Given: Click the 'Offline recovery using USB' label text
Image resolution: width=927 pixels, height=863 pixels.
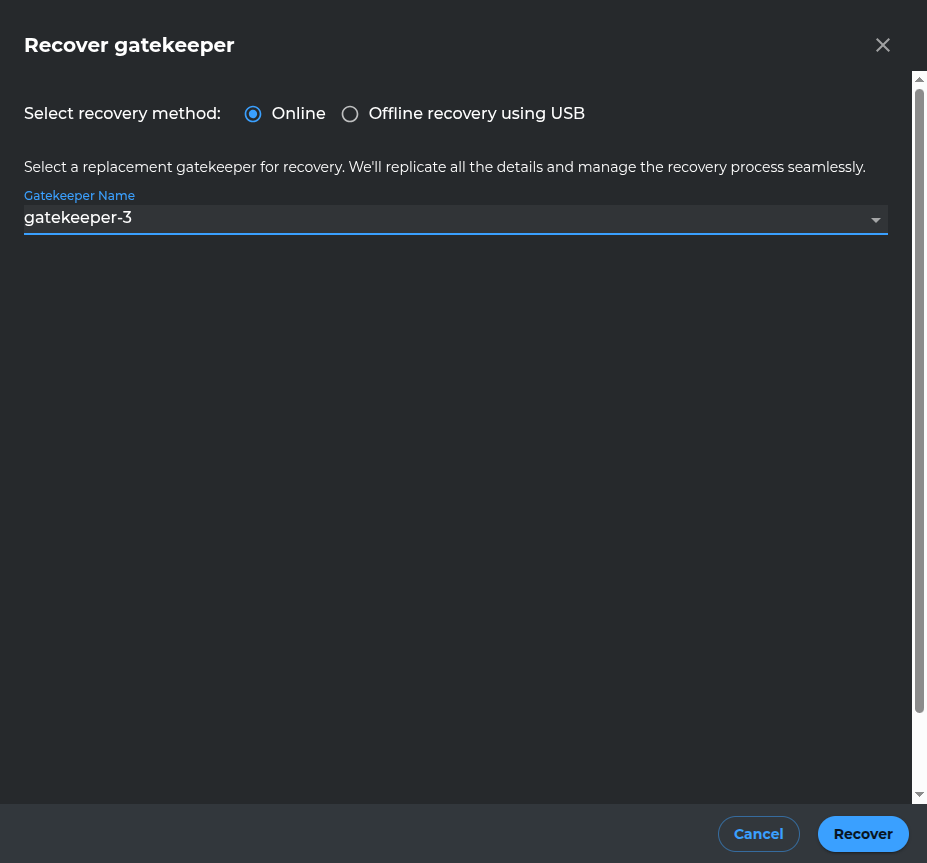Looking at the screenshot, I should click(x=476, y=114).
